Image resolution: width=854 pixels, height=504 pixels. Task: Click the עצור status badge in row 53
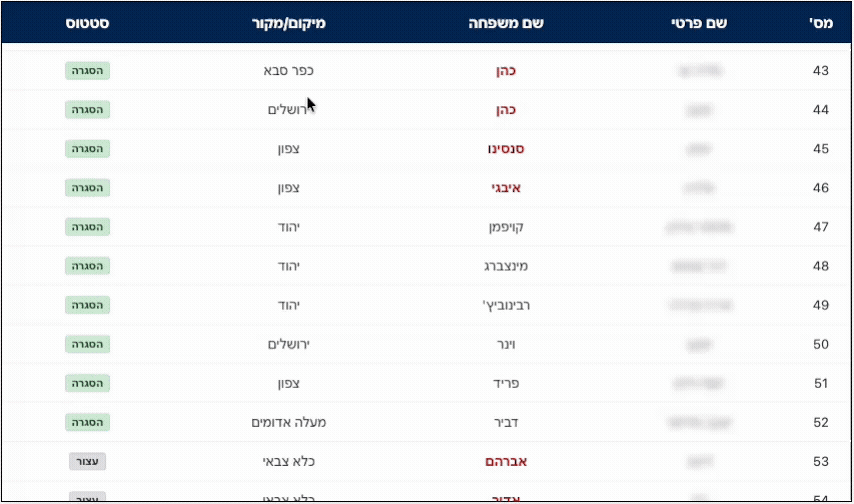coord(88,462)
